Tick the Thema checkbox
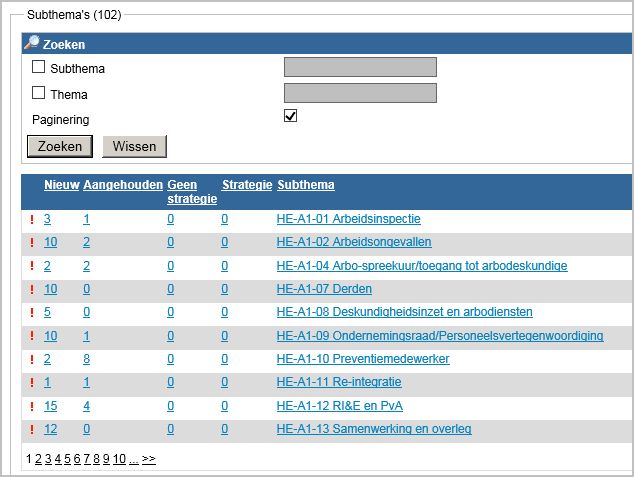This screenshot has height=477, width=634. coord(39,93)
